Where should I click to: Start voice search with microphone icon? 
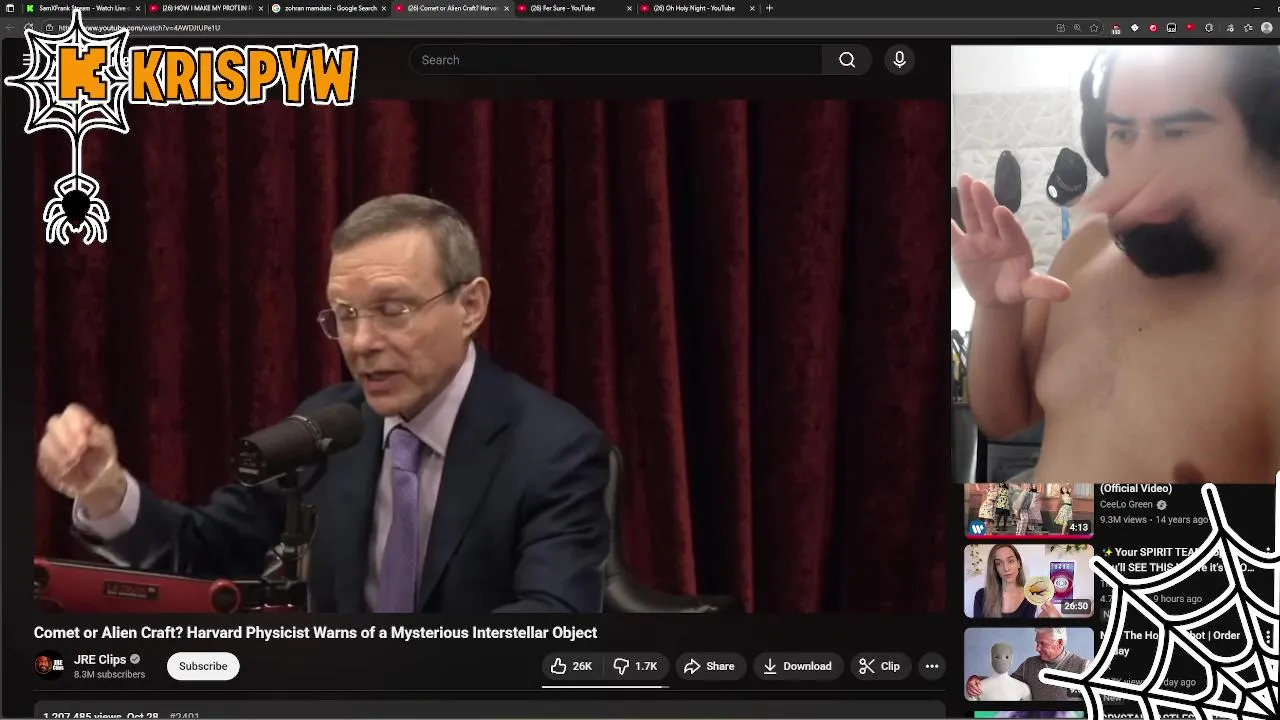(x=899, y=60)
